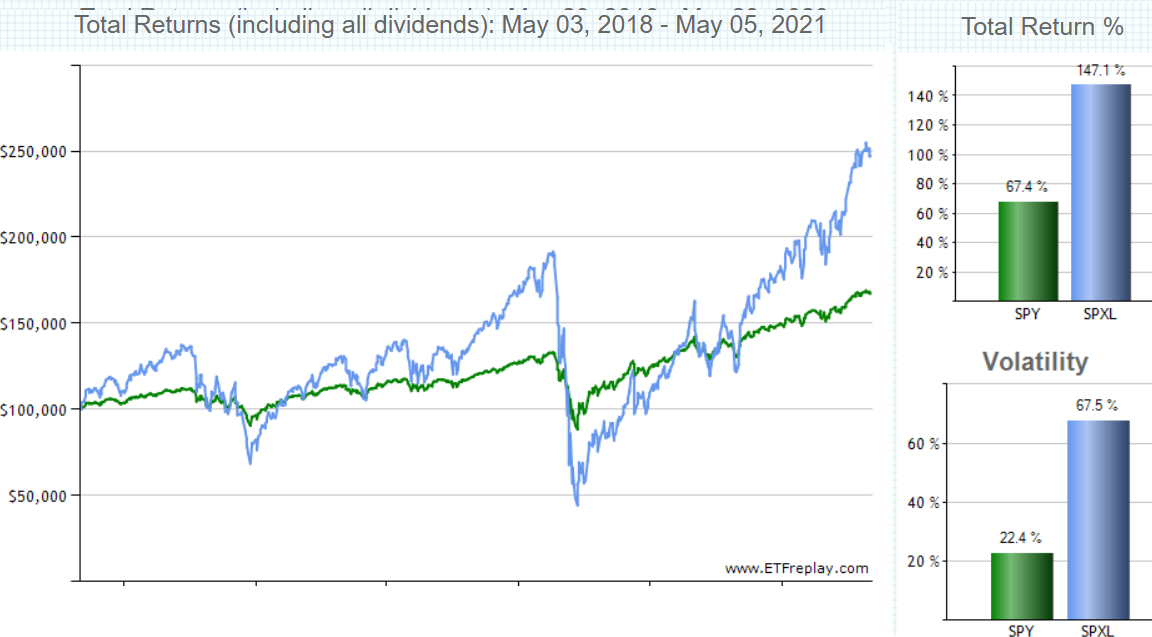Viewport: 1152px width, 637px height.
Task: Click the 22.4 % volatility value label
Action: 1020,538
